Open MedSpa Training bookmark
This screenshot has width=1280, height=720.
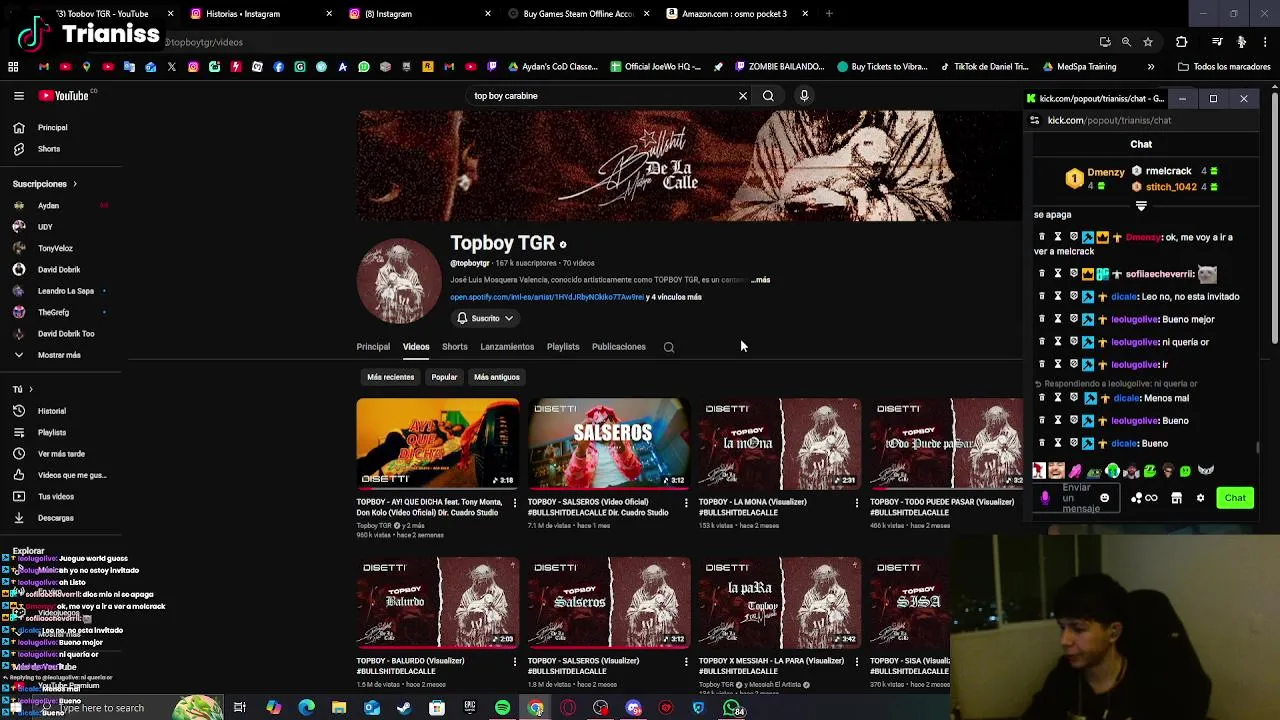1078,67
